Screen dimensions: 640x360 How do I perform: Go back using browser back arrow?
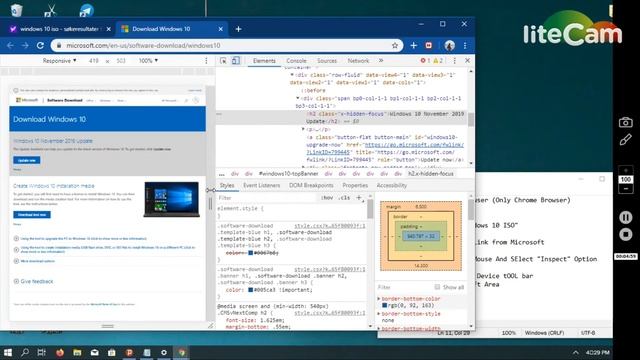(10, 45)
